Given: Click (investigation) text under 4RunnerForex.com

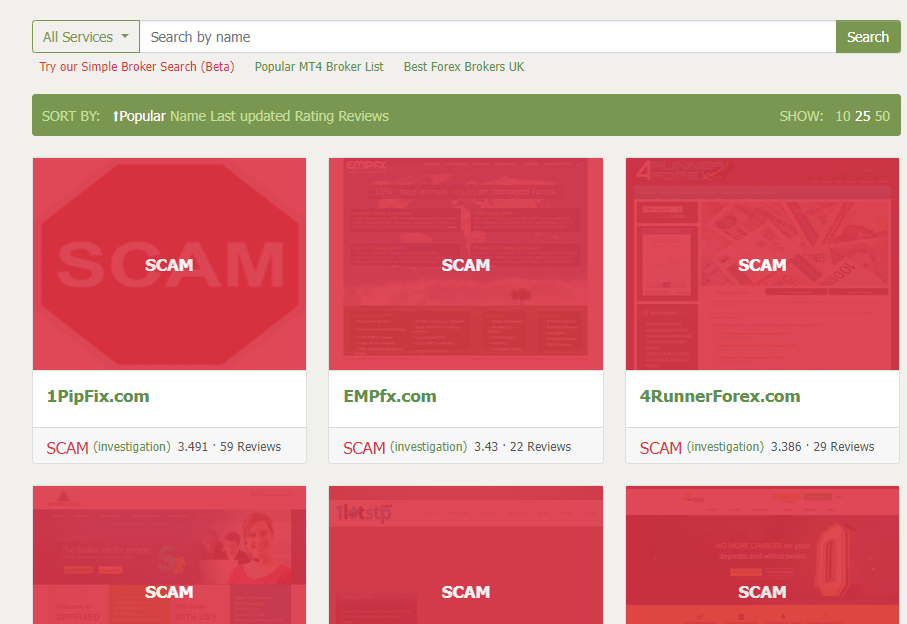Looking at the screenshot, I should 725,447.
